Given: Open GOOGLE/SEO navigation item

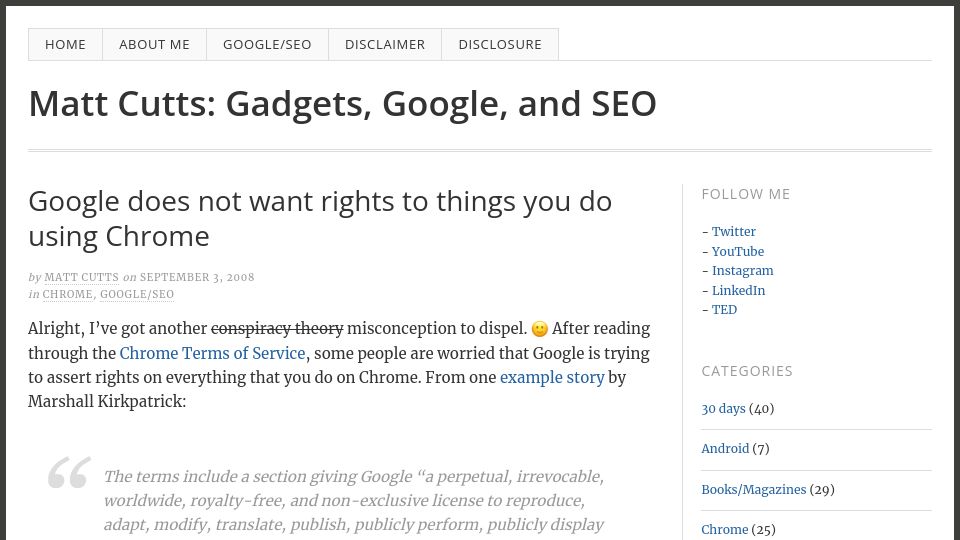Looking at the screenshot, I should coord(268,45).
